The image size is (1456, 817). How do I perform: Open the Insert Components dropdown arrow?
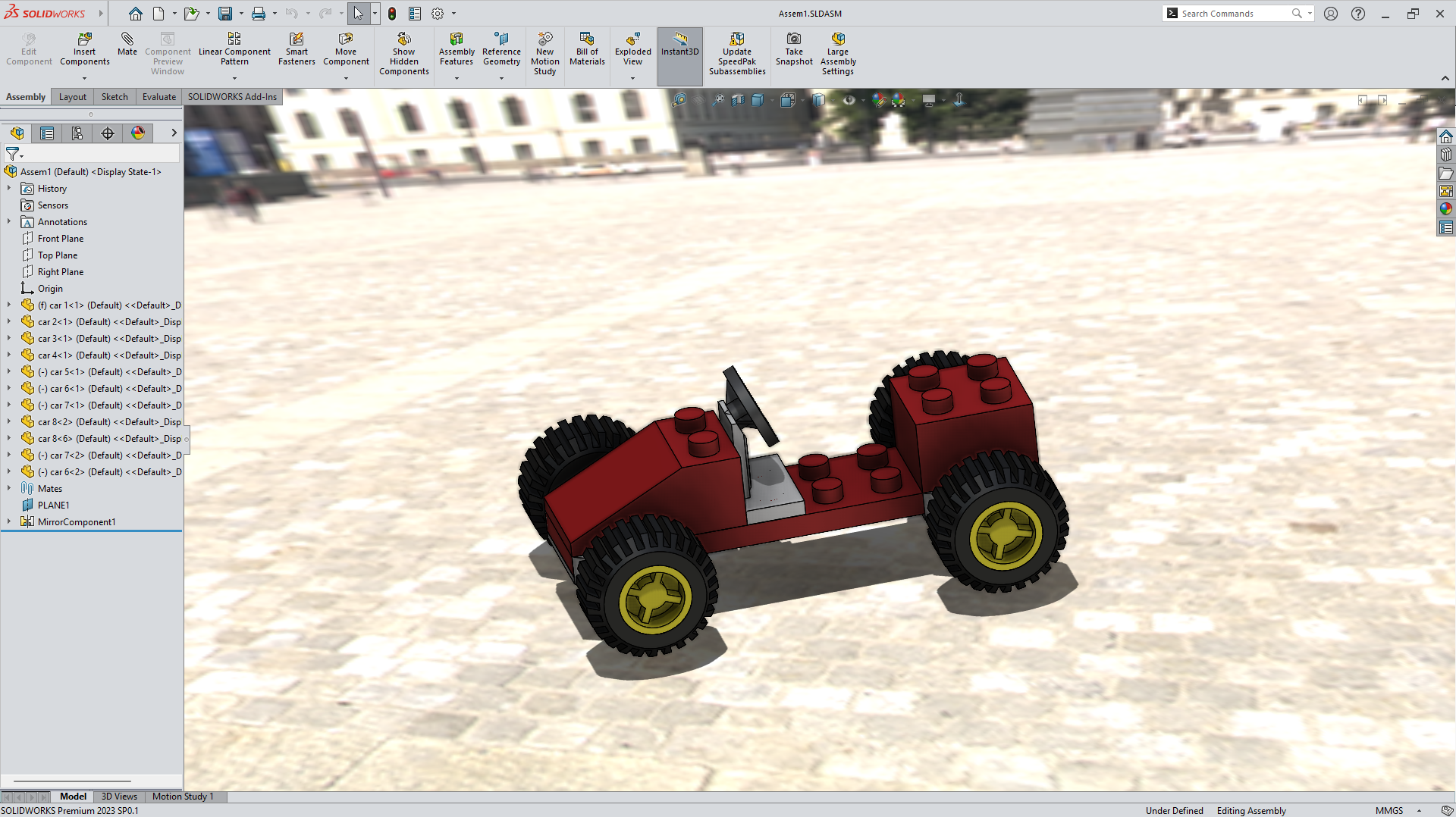click(85, 78)
